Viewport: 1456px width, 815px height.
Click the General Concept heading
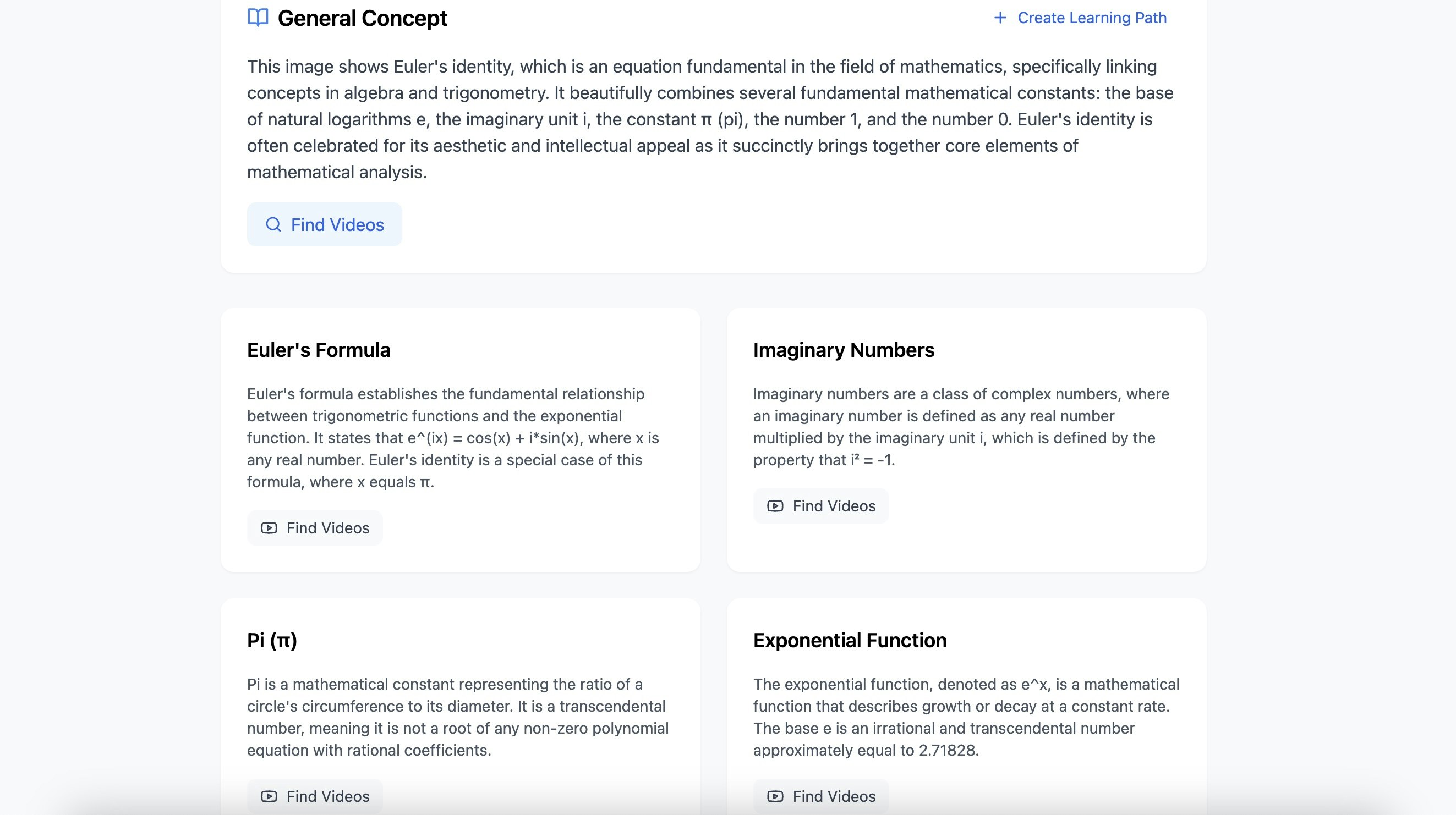[x=362, y=18]
